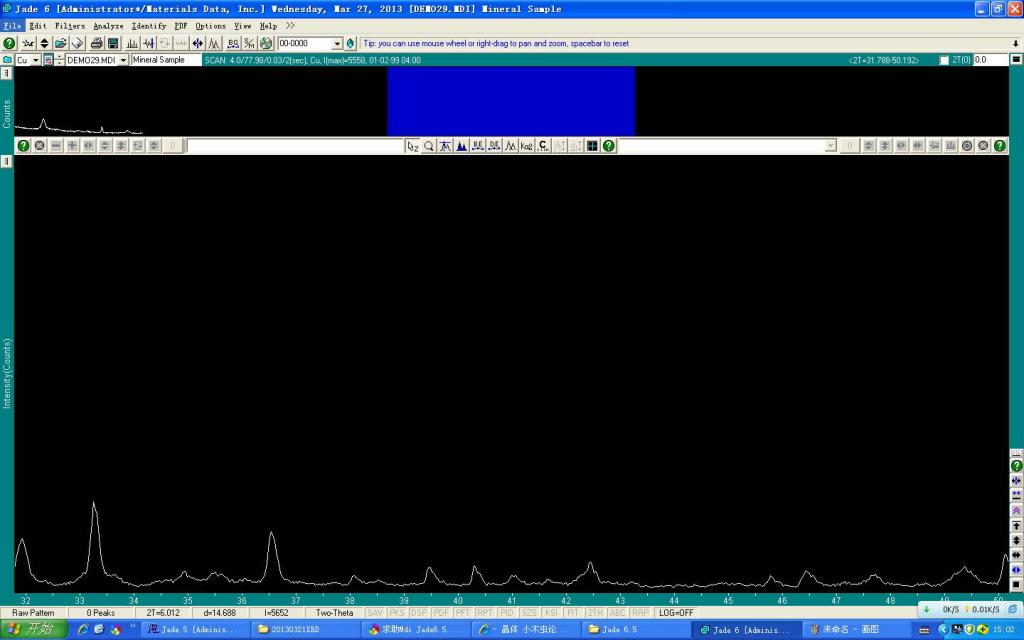Toggle the PKS status bar button
This screenshot has height=640, width=1024.
(397, 613)
